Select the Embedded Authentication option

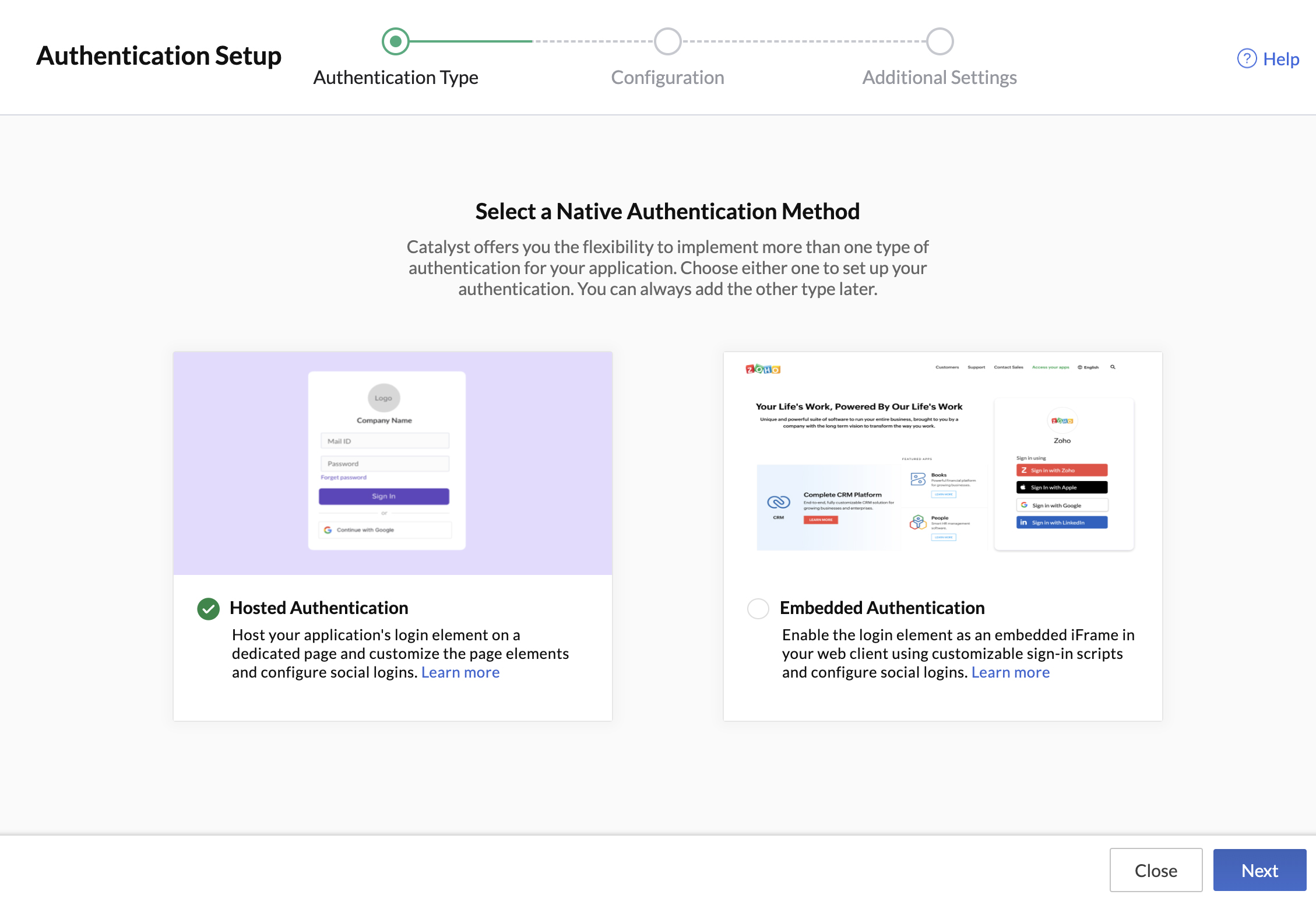[758, 608]
